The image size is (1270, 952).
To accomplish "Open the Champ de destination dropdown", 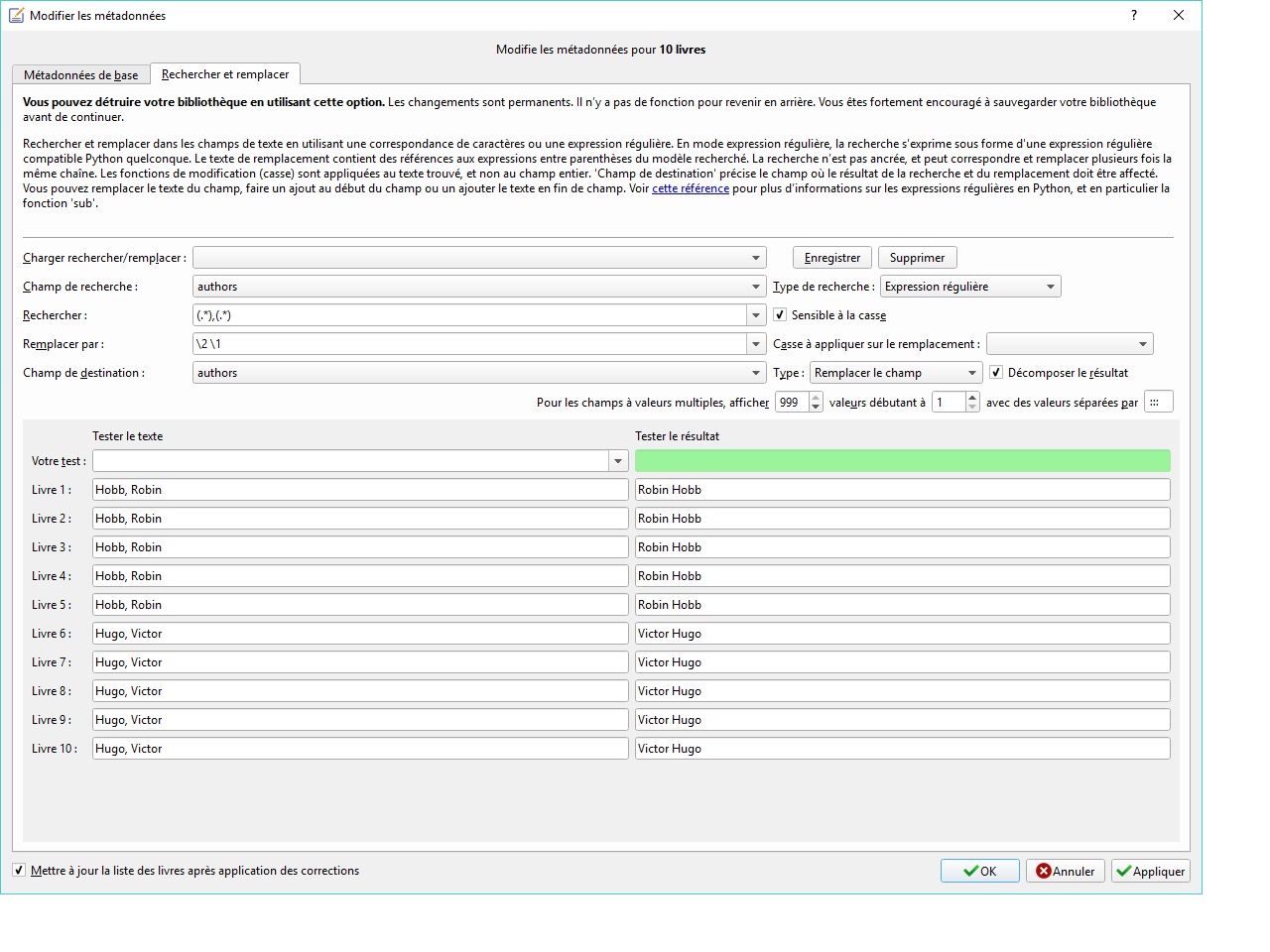I will click(479, 373).
